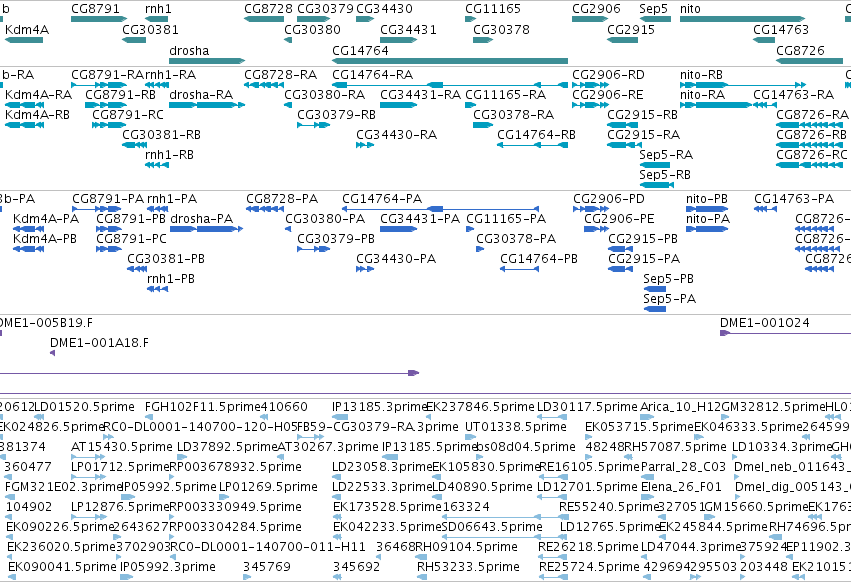The width and height of the screenshot is (851, 582).
Task: Select protein Kdm4A-PA
Action: click(x=28, y=229)
